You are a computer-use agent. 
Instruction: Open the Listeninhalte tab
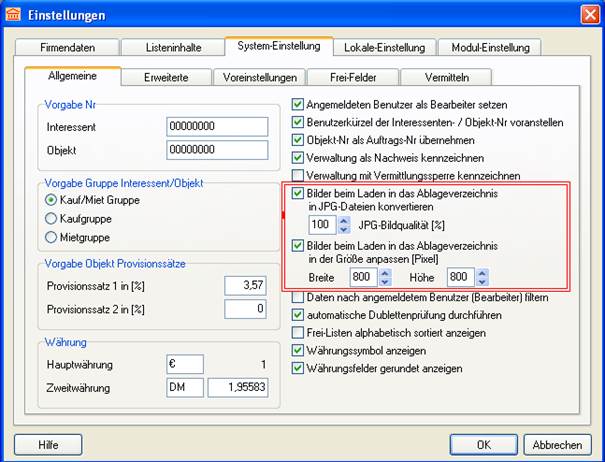point(173,47)
